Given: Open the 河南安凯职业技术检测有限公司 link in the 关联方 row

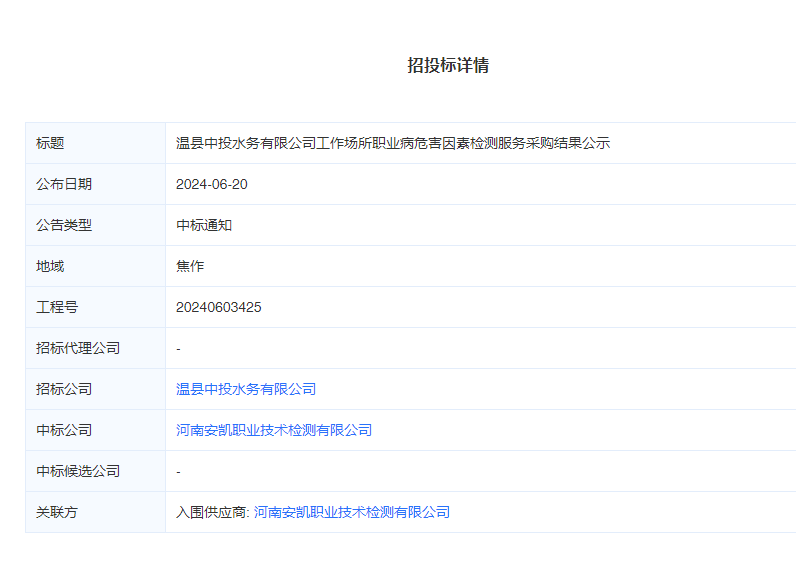Looking at the screenshot, I should [x=352, y=512].
